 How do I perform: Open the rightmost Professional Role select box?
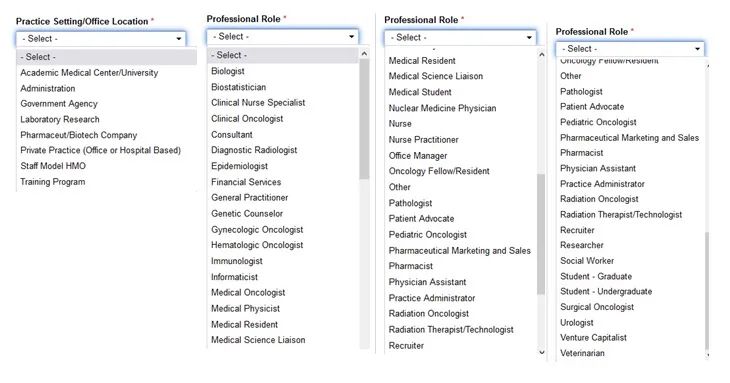pyautogui.click(x=629, y=48)
